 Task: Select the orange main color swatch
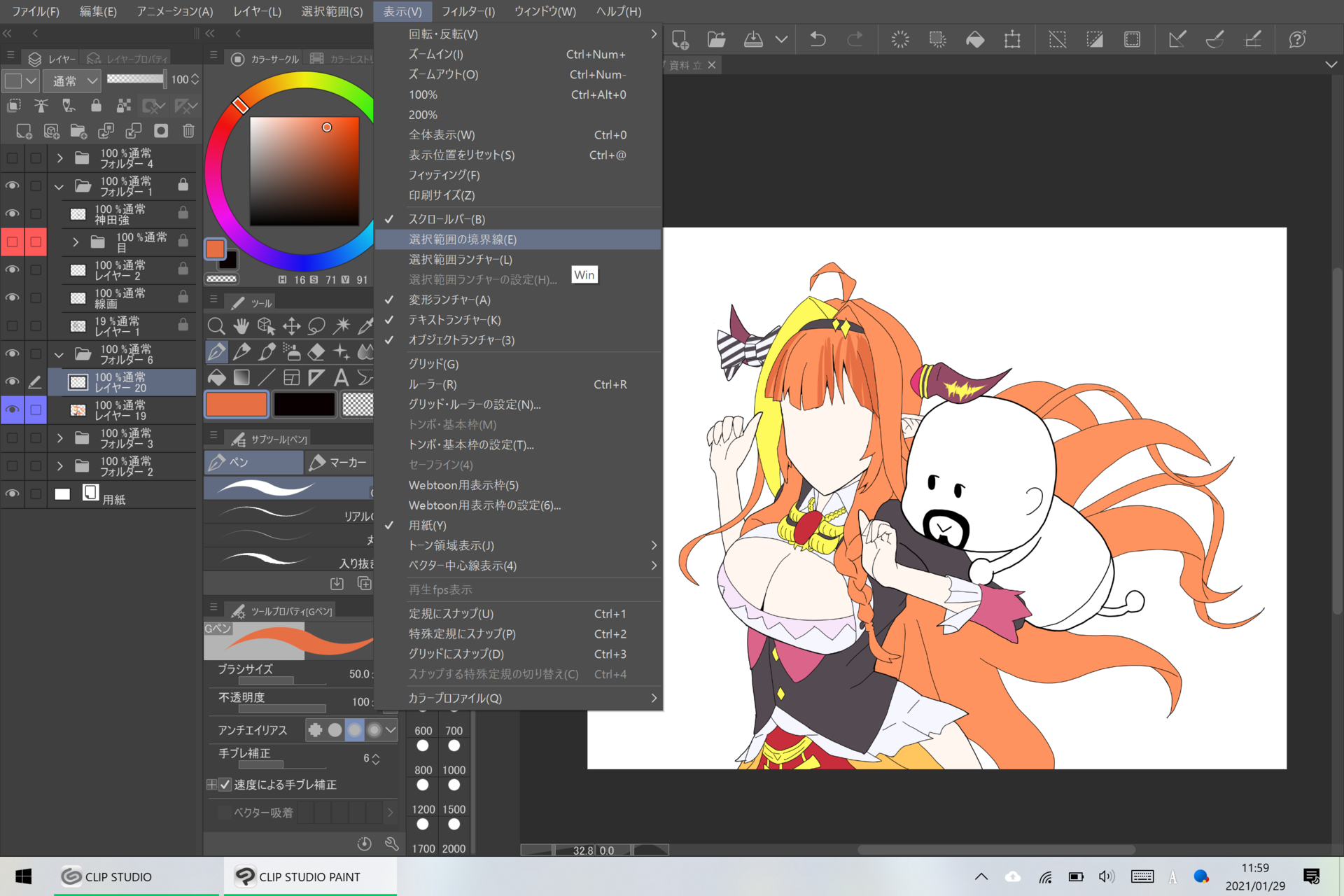236,404
